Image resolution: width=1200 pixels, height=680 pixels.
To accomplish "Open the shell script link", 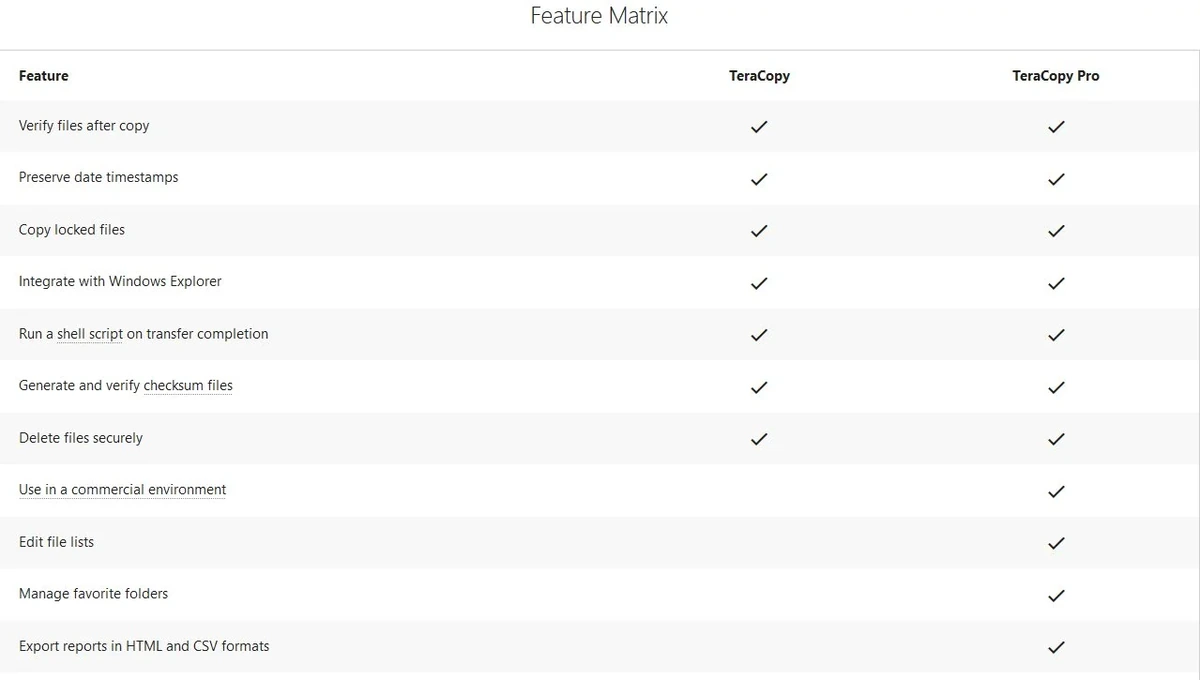I will [90, 334].
